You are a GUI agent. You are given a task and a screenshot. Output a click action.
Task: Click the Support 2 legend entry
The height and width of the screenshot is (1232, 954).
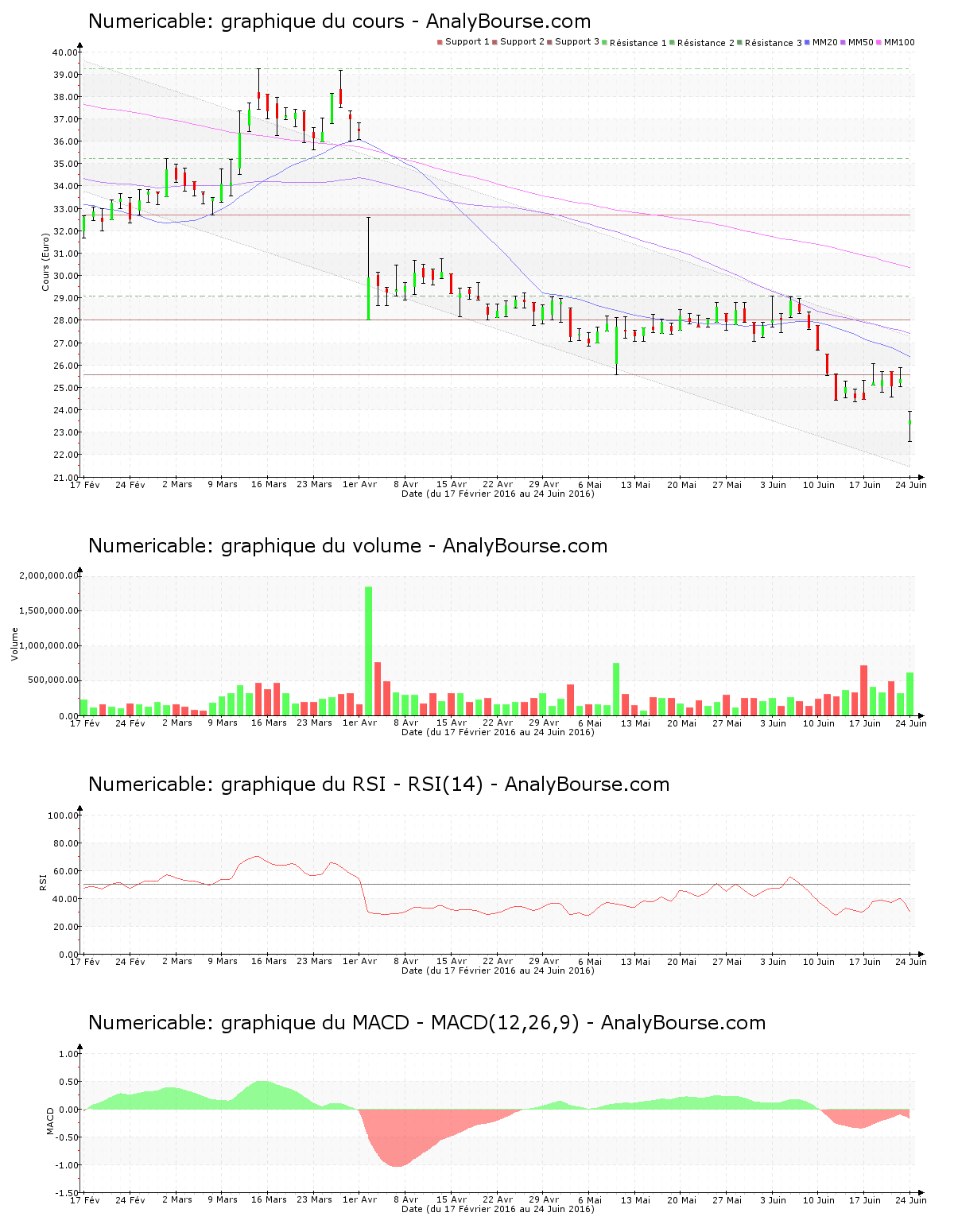pos(518,42)
